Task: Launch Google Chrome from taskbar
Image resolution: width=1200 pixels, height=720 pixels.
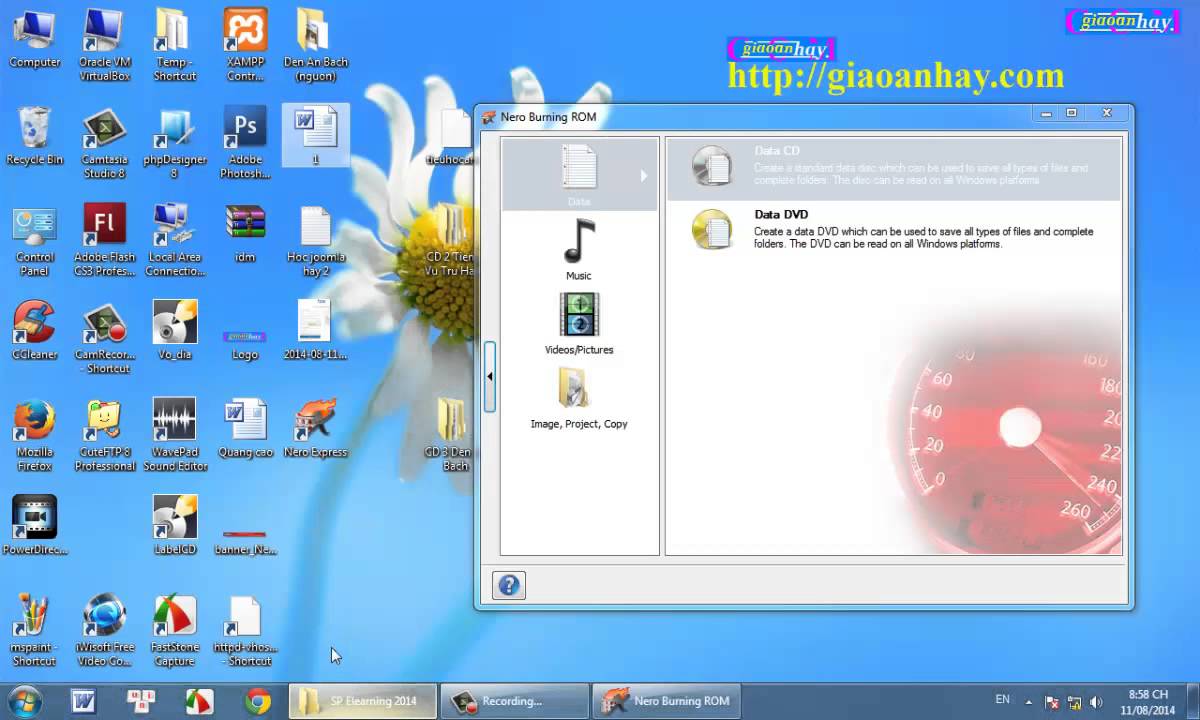Action: point(258,701)
